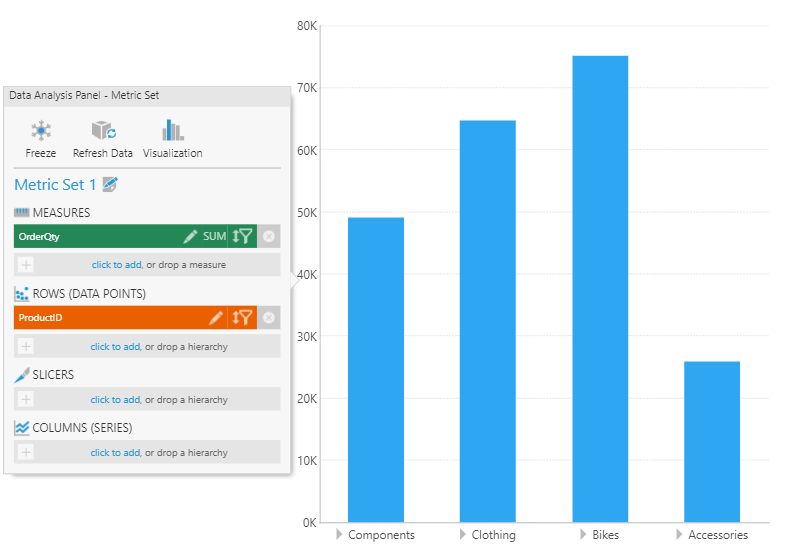Expand the Bikes category
The height and width of the screenshot is (555, 790).
pyautogui.click(x=584, y=535)
